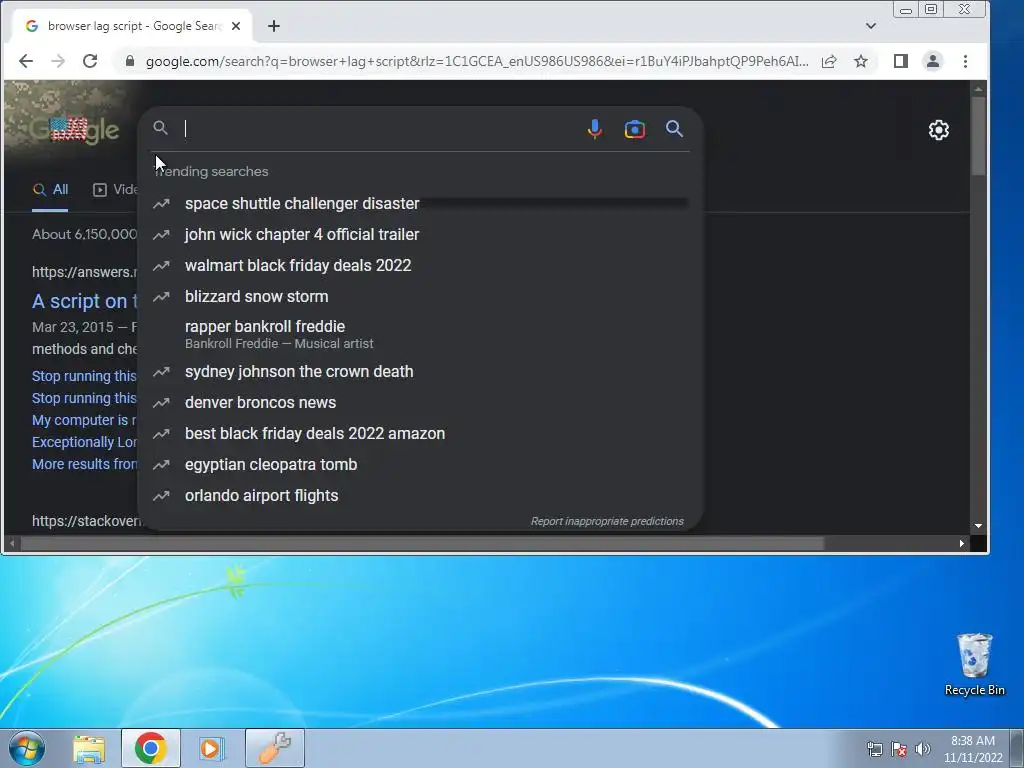This screenshot has height=768, width=1024.
Task: Open the Chrome side panel
Action: tap(901, 61)
